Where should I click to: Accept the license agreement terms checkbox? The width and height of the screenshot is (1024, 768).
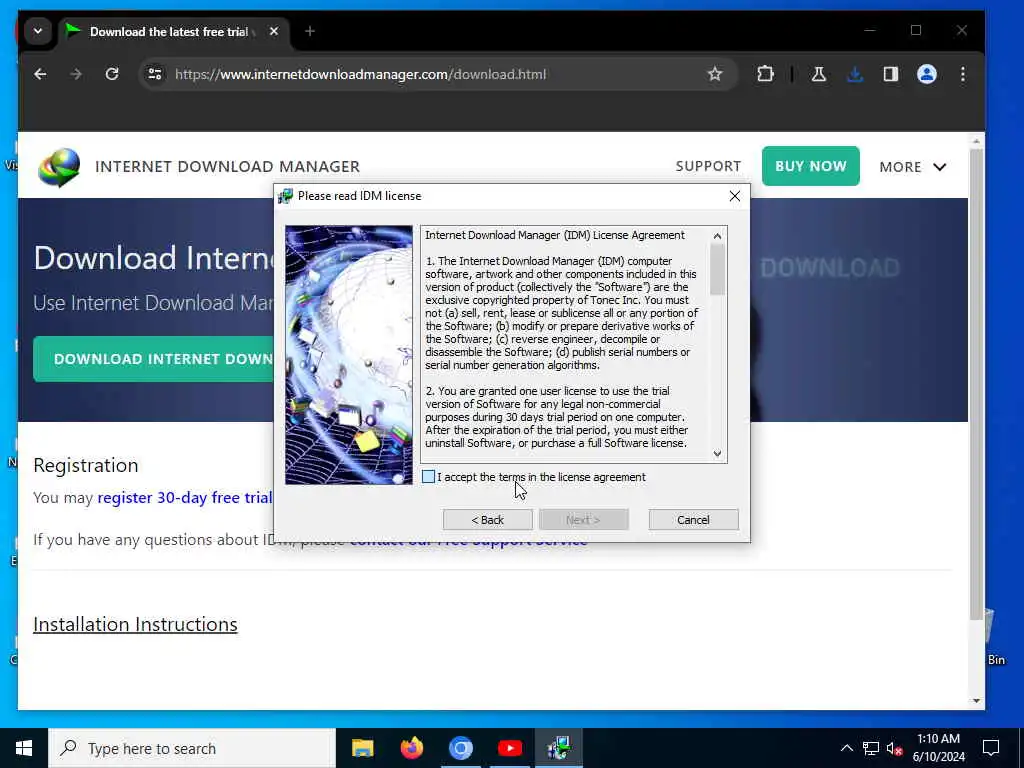click(428, 477)
